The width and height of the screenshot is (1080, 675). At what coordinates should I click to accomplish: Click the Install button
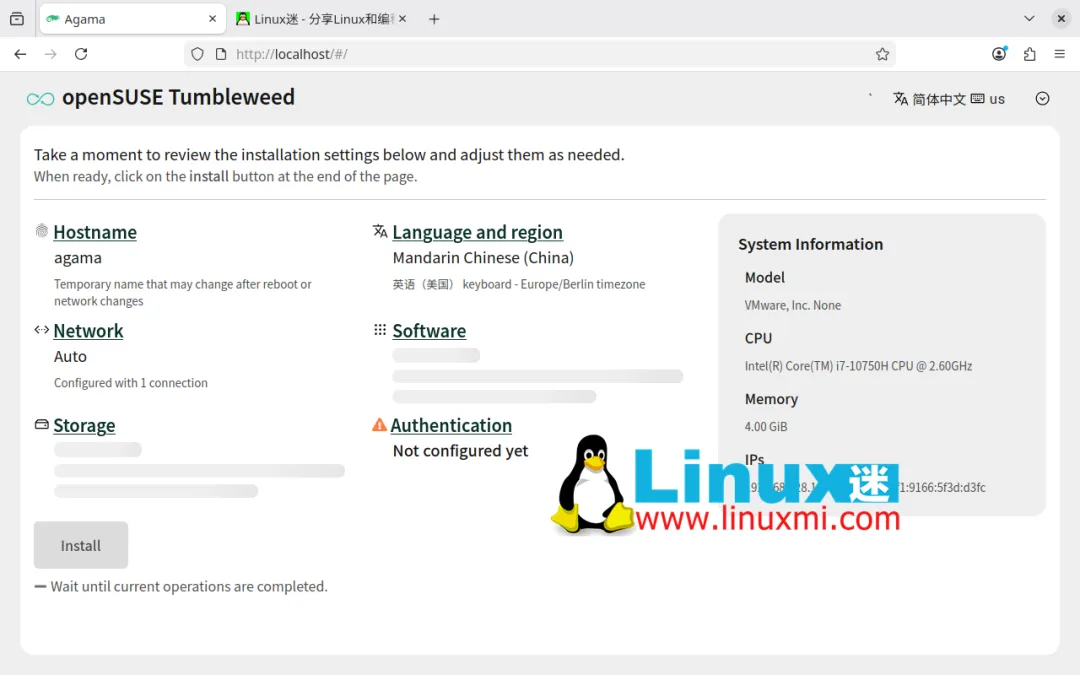(81, 545)
